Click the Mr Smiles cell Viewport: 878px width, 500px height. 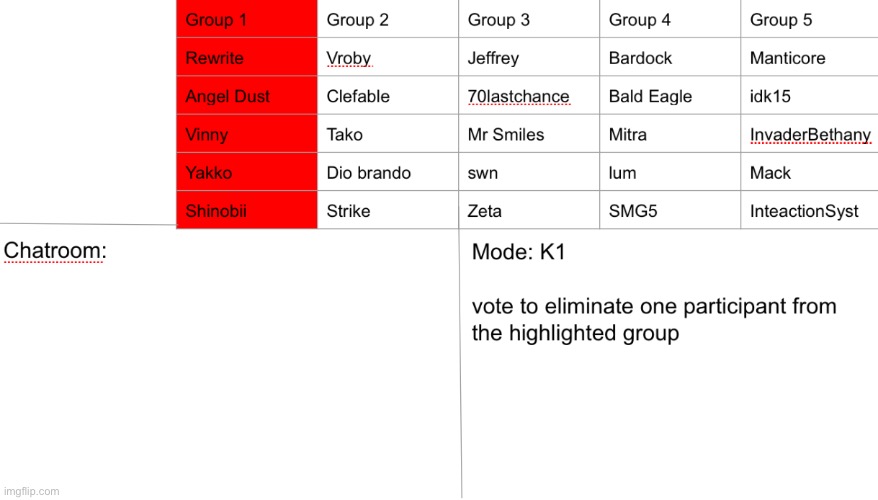coord(529,134)
